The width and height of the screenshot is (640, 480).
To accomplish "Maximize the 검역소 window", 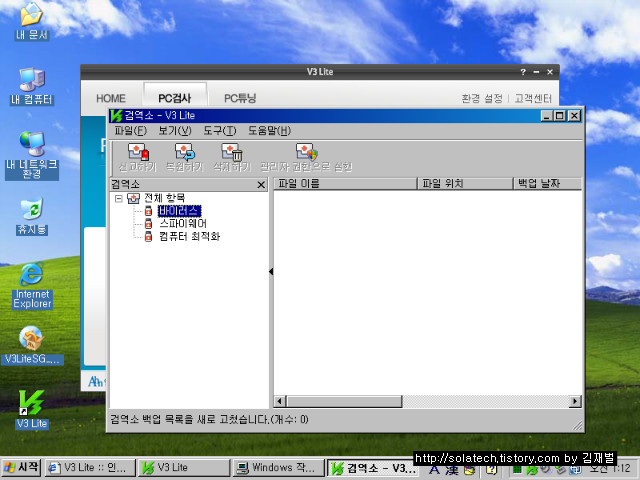I will coord(560,116).
